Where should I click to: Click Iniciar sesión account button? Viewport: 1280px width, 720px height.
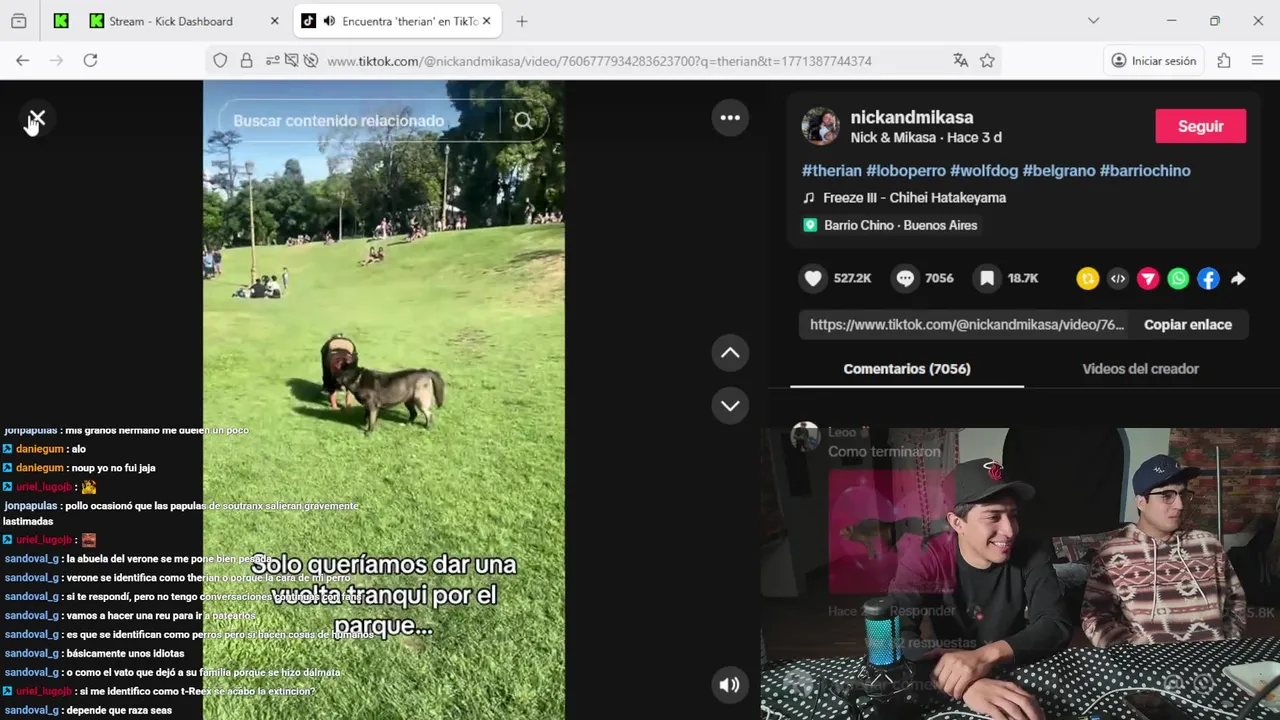click(x=1153, y=61)
